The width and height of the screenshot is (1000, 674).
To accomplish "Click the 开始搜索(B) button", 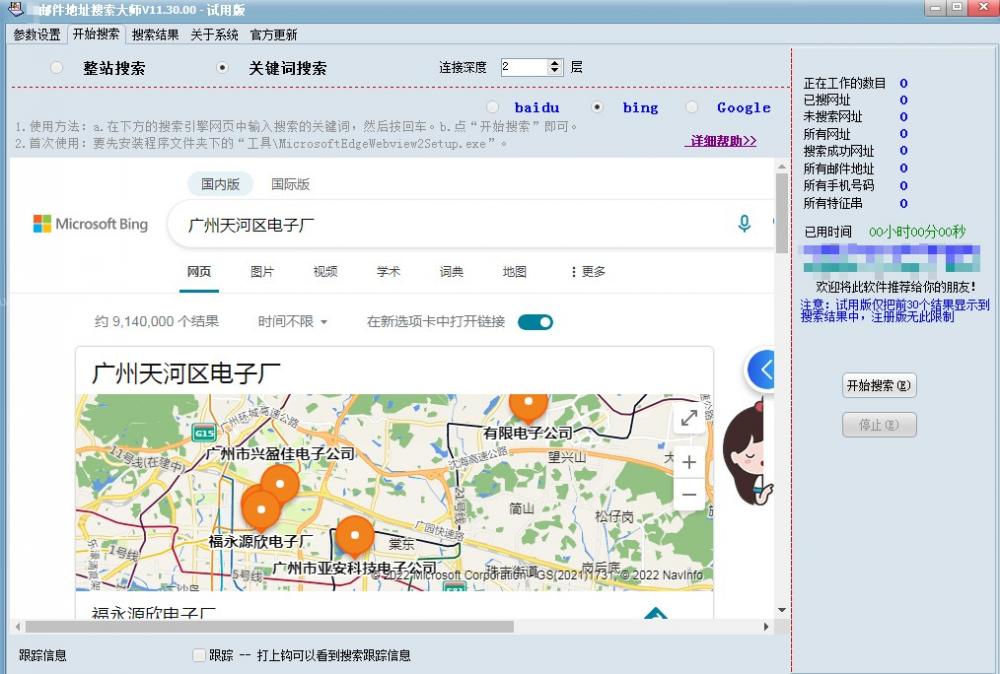I will (879, 385).
